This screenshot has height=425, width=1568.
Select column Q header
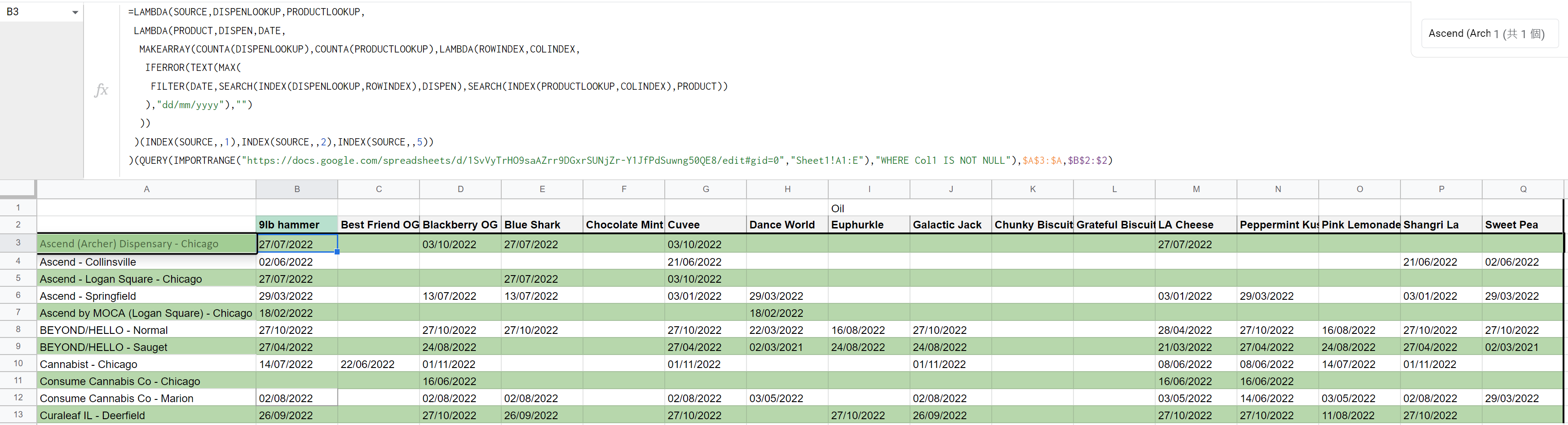pos(1523,189)
